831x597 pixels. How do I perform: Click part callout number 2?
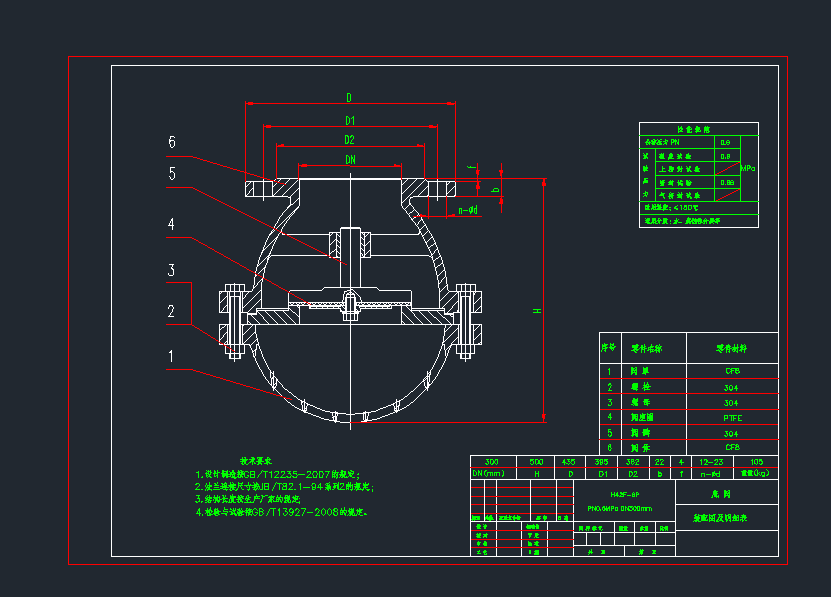[171, 311]
